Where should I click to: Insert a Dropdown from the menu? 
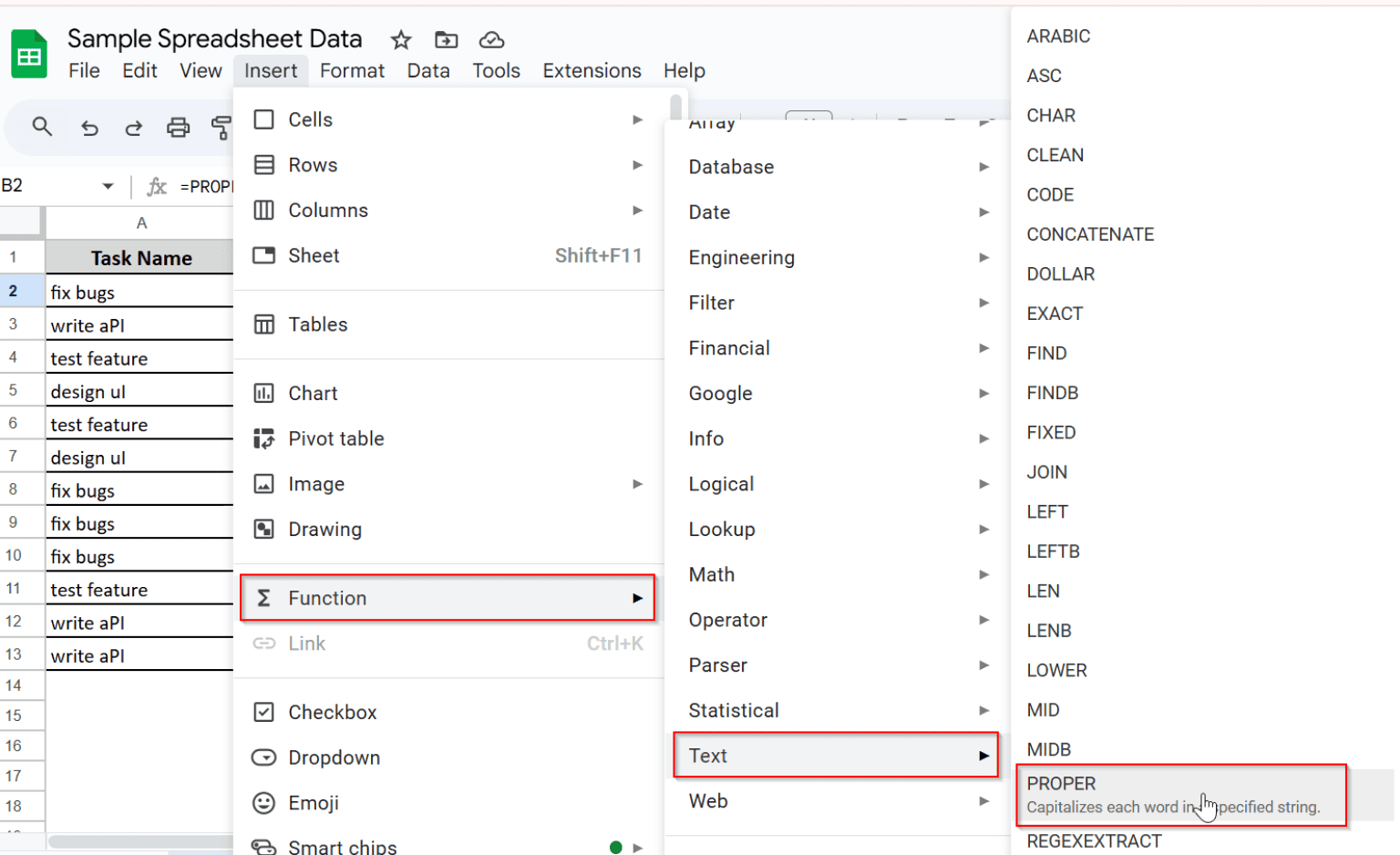pyautogui.click(x=334, y=757)
